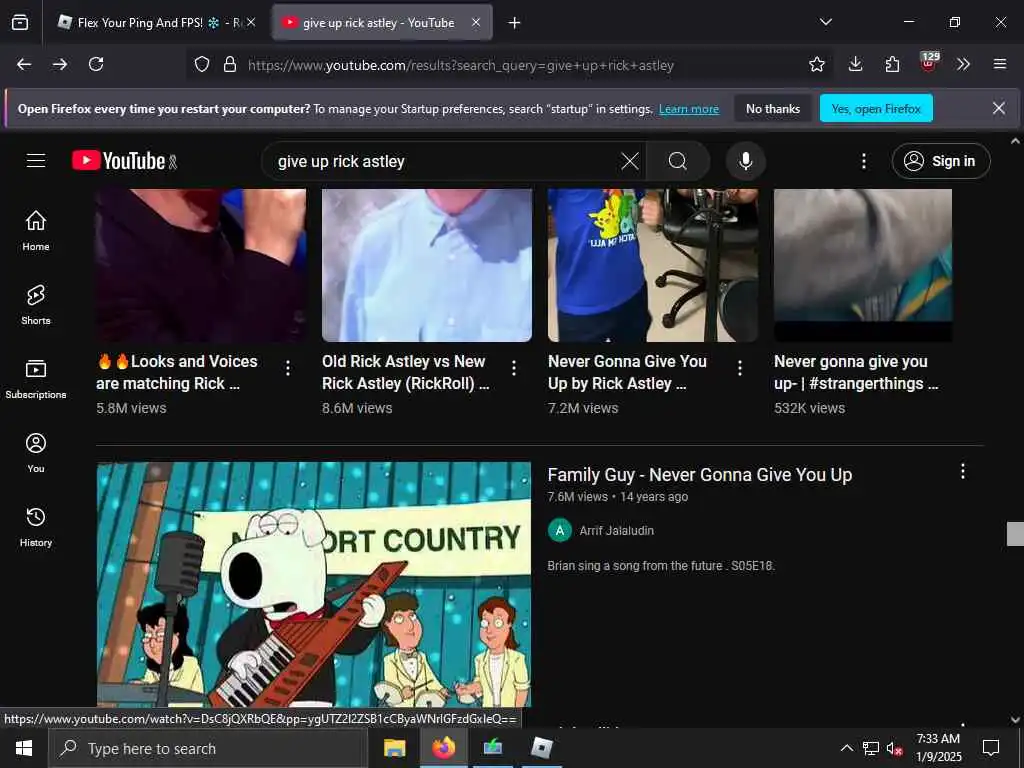
Task: Click Yes, open Firefox button
Action: 876,108
